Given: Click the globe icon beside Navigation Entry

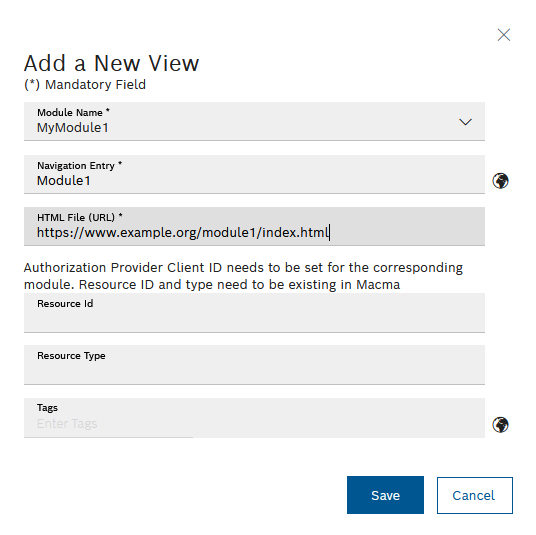Looking at the screenshot, I should 500,181.
